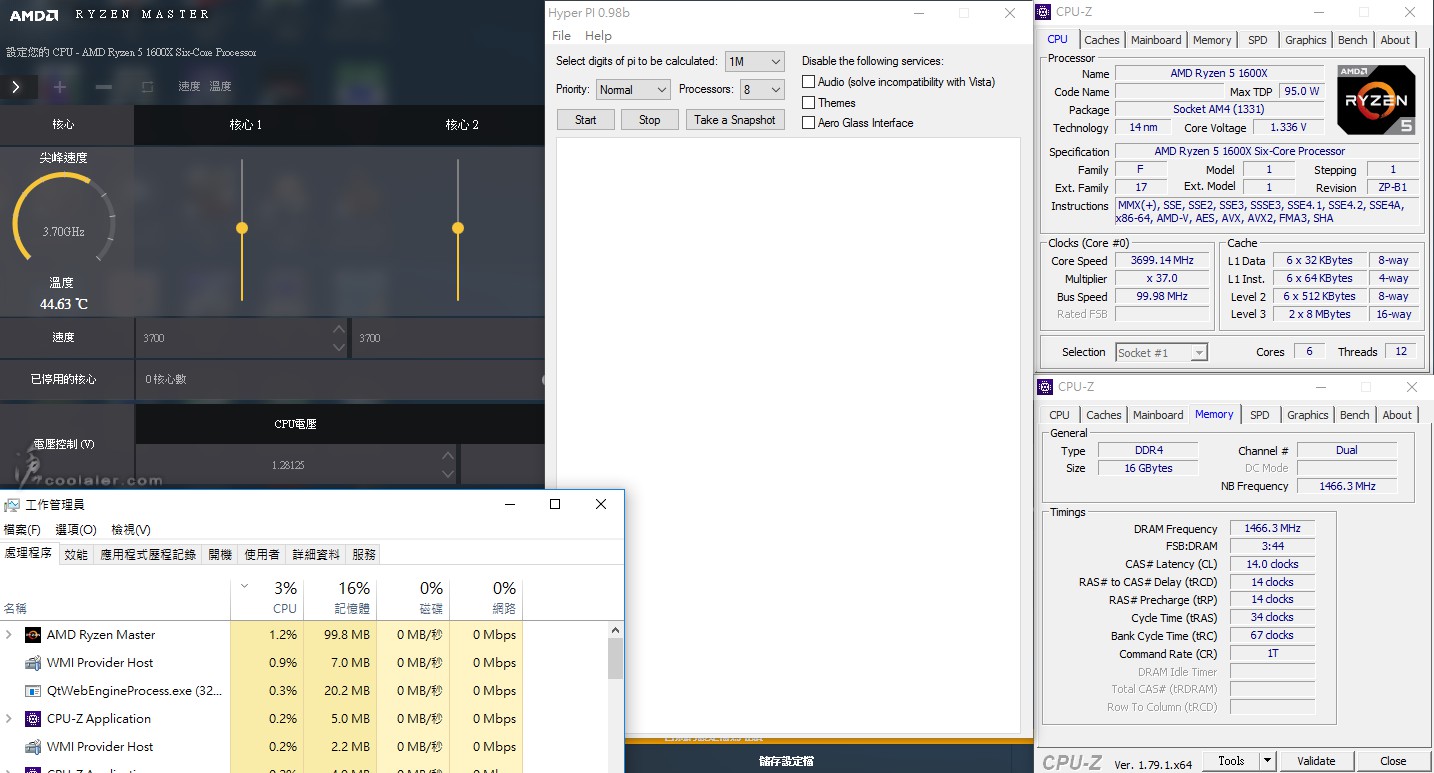Decrease Core 1 speed with down arrow

(x=338, y=347)
